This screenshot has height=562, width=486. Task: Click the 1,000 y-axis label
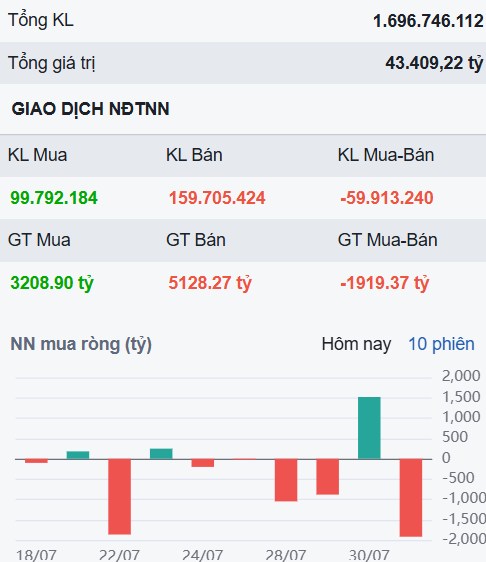point(461,417)
